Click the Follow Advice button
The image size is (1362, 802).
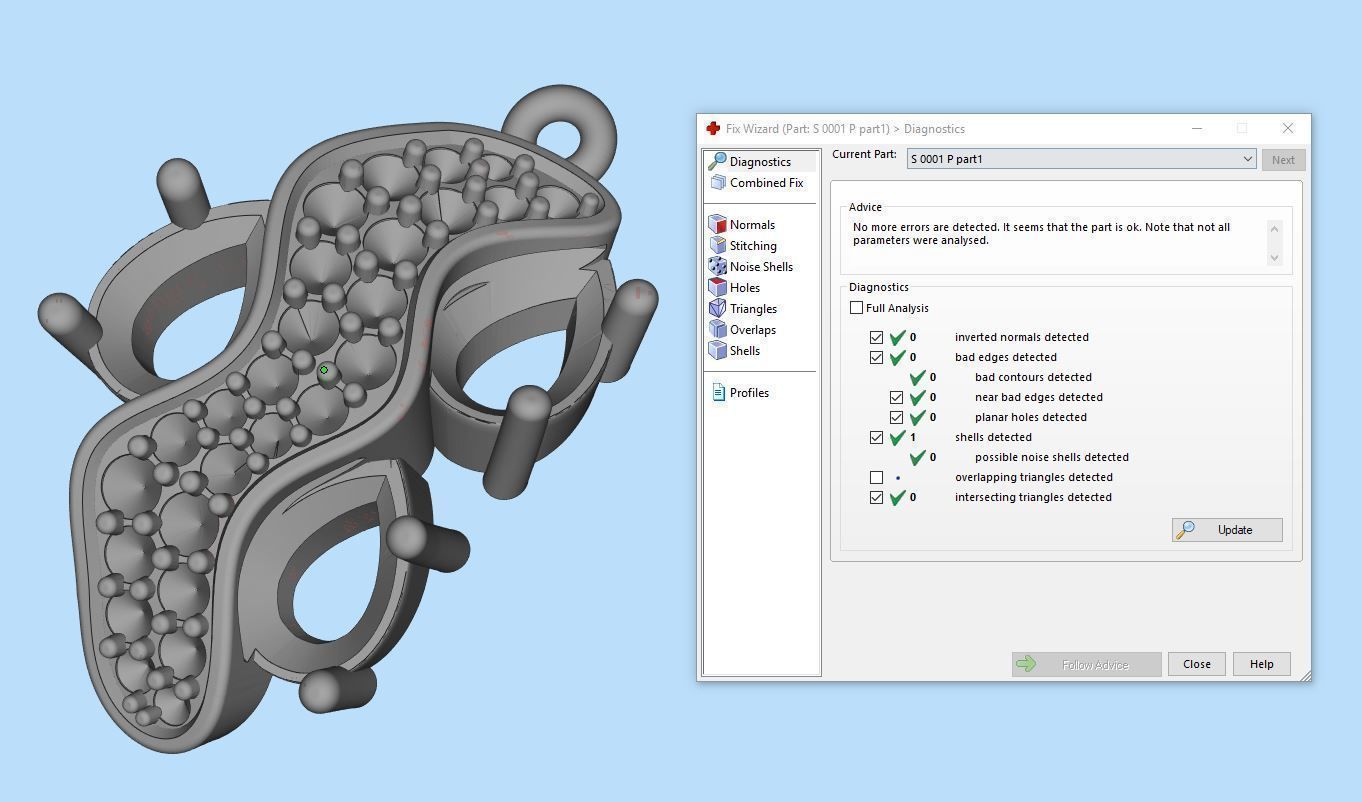pos(1086,664)
